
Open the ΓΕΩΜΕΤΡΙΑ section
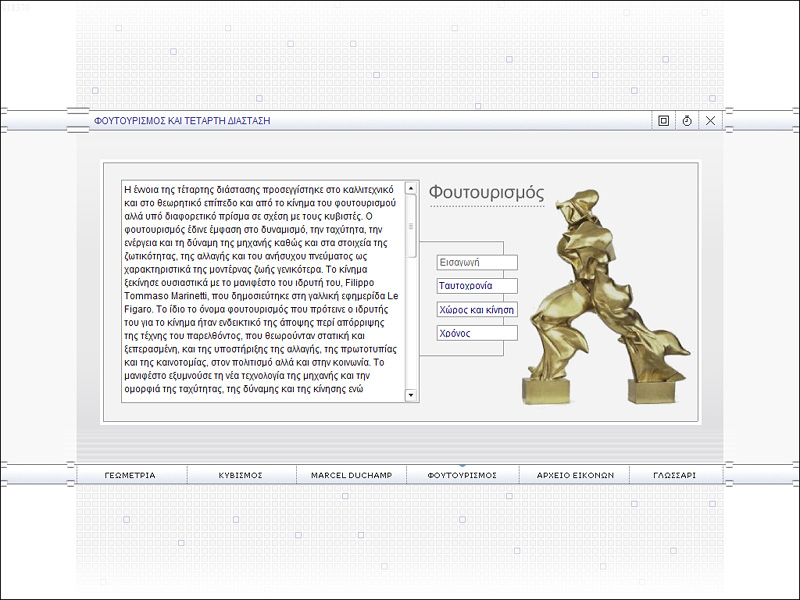tap(130, 475)
